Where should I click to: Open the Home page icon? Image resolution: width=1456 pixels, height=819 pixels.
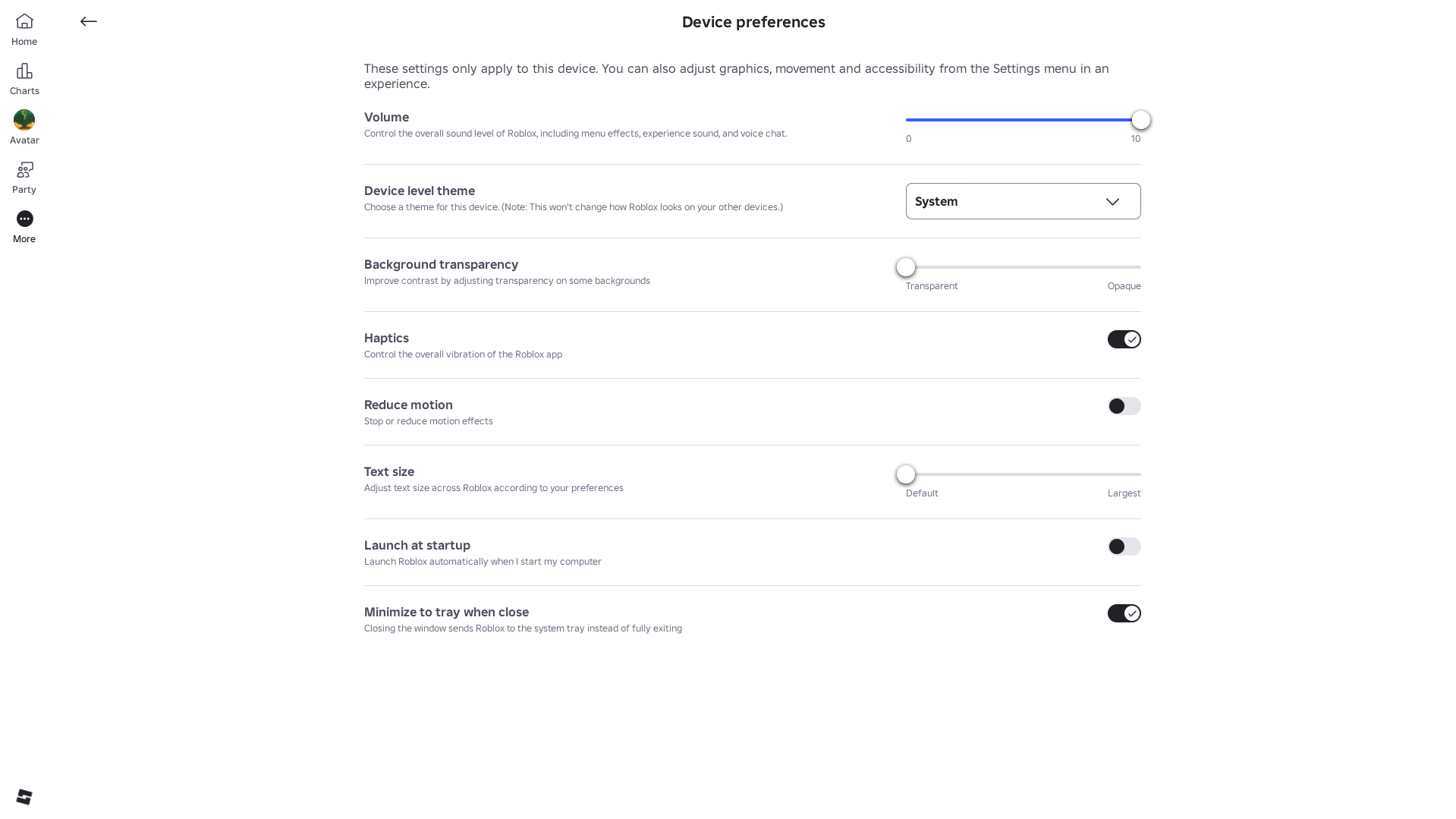pos(24,21)
